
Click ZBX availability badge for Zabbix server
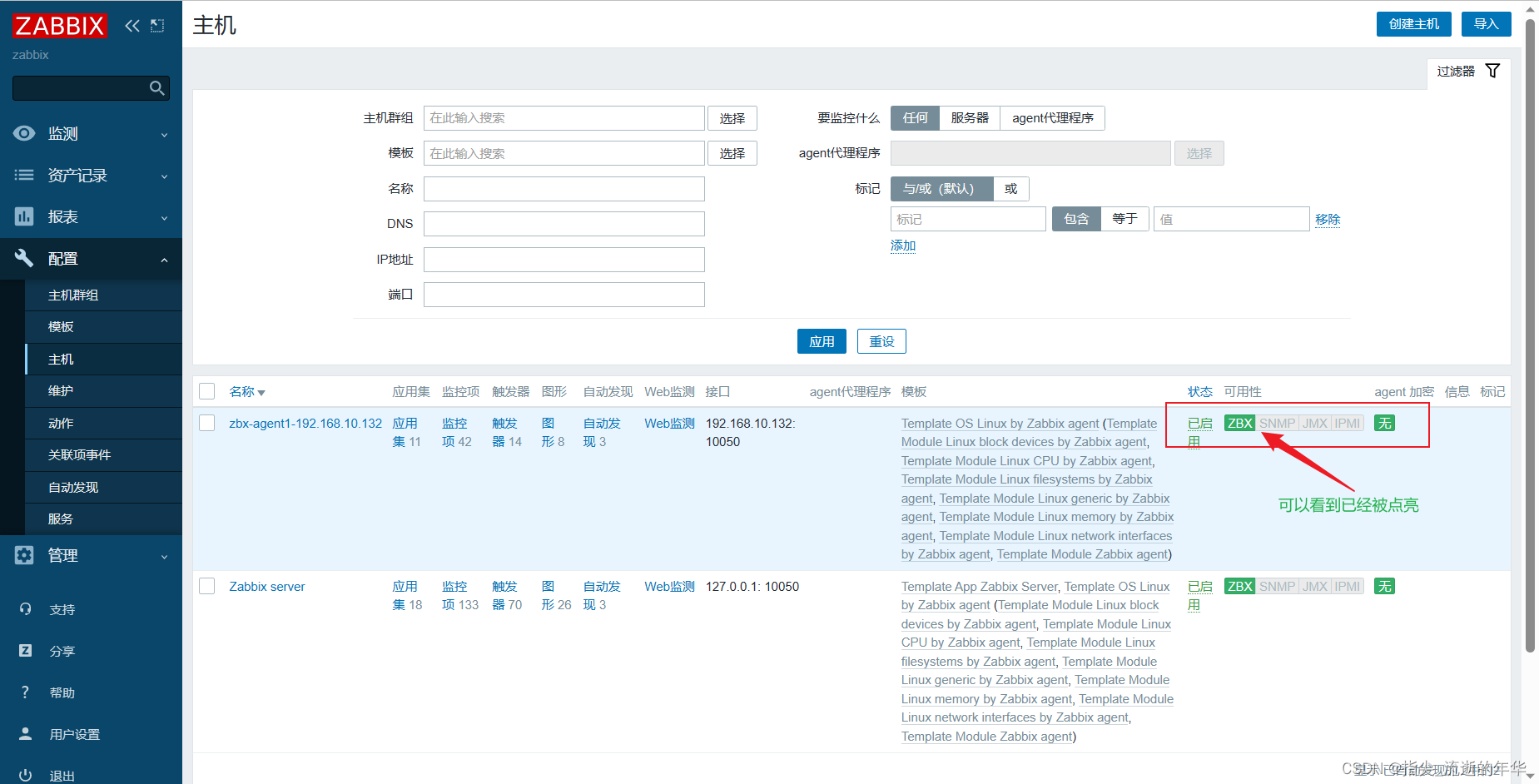coord(1239,587)
